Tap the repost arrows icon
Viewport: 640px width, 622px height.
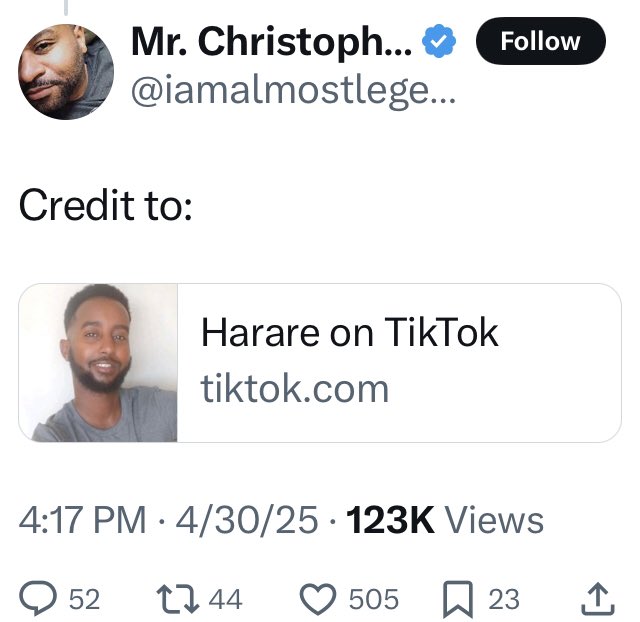(178, 599)
